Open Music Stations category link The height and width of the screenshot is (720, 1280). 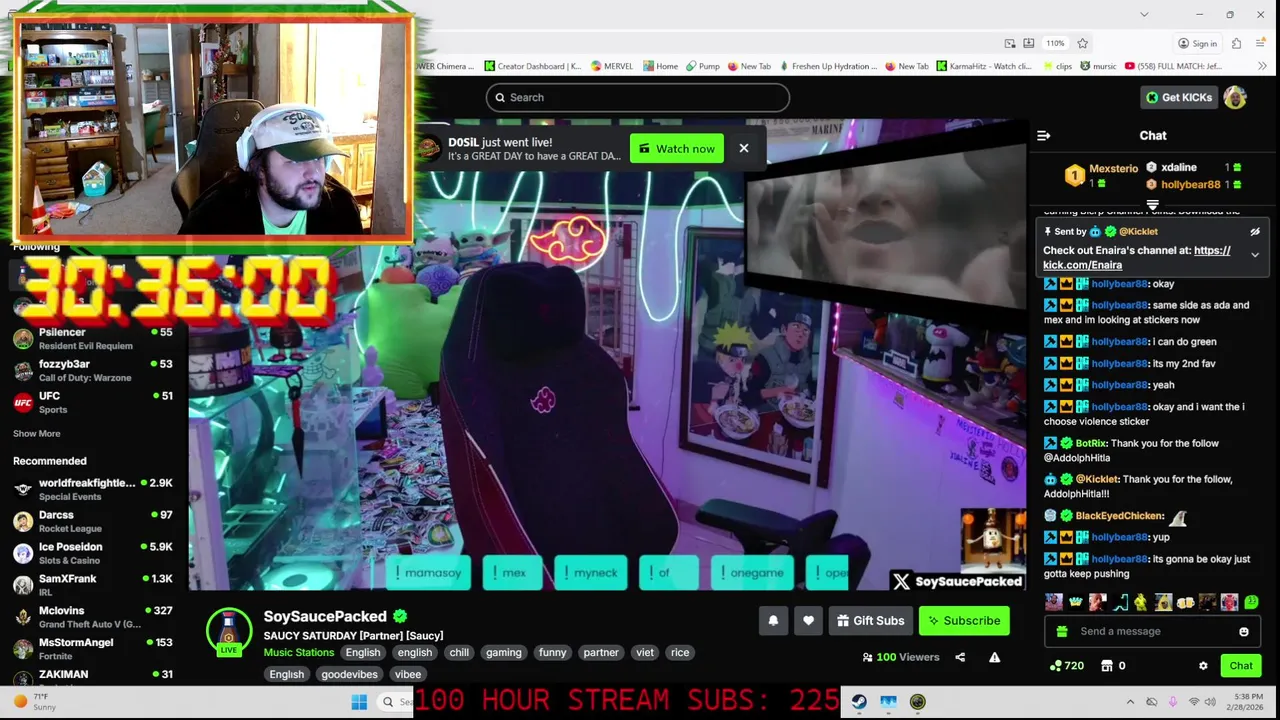click(x=299, y=653)
